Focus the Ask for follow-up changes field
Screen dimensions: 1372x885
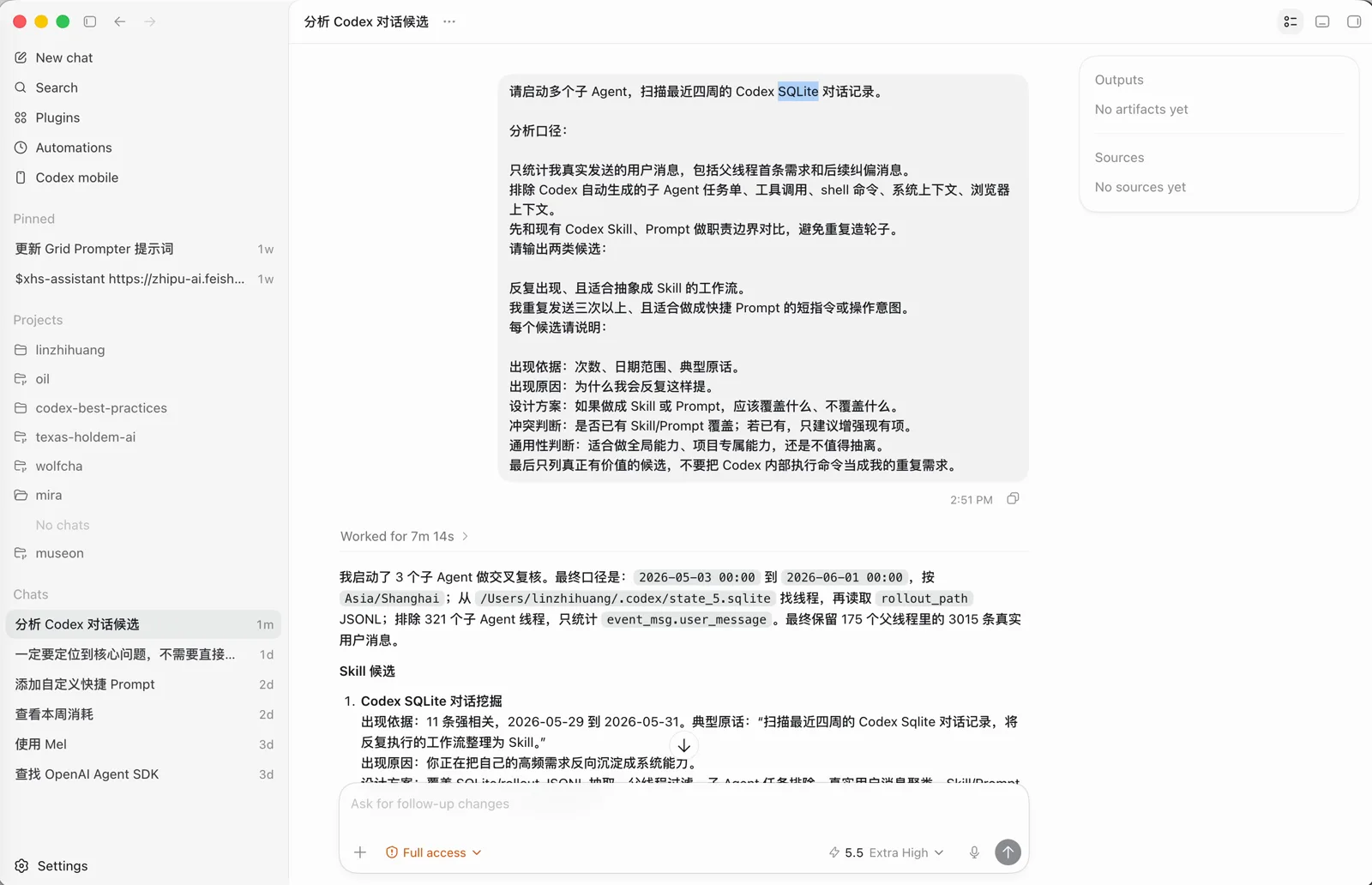(683, 804)
